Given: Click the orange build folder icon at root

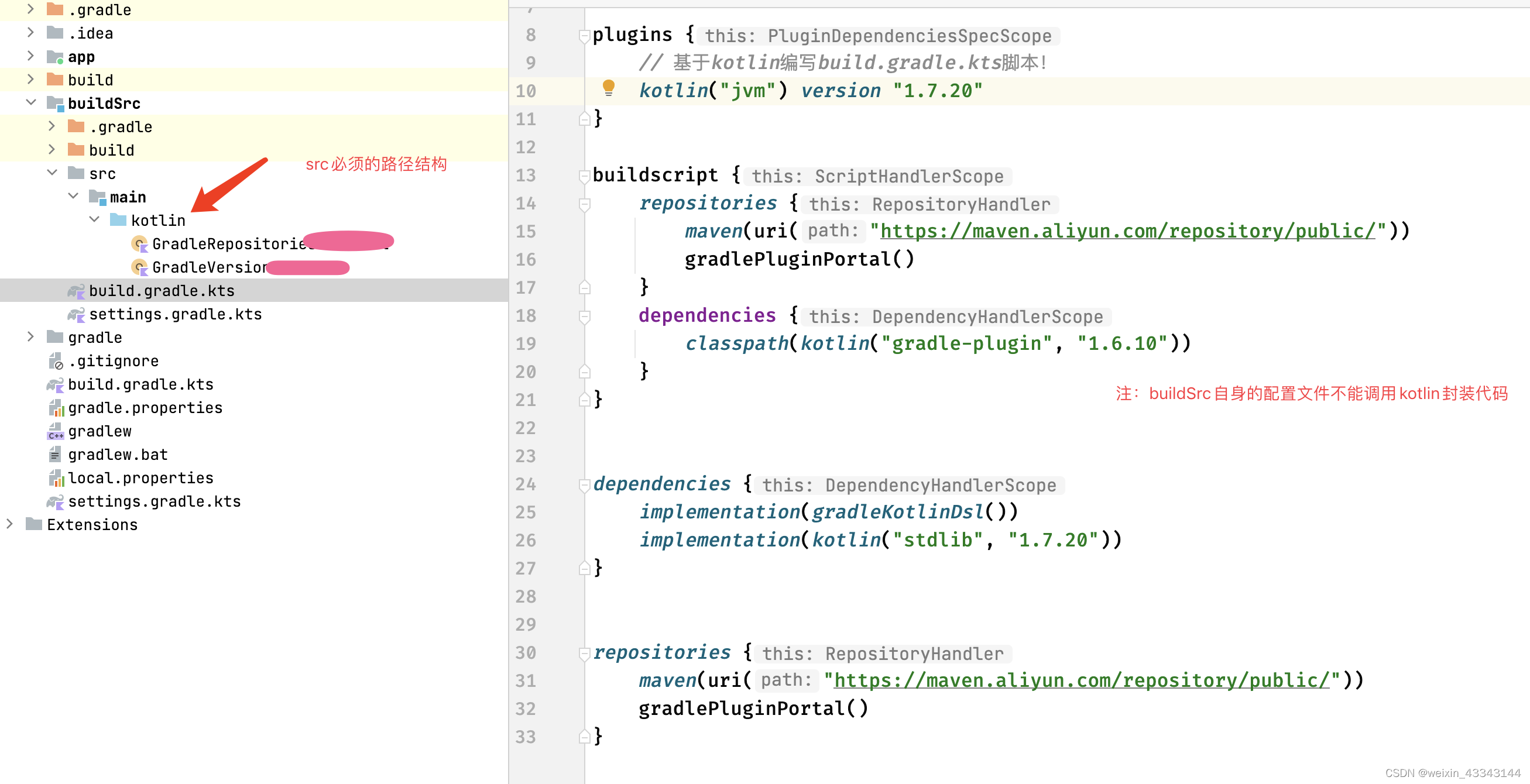Looking at the screenshot, I should 54,79.
